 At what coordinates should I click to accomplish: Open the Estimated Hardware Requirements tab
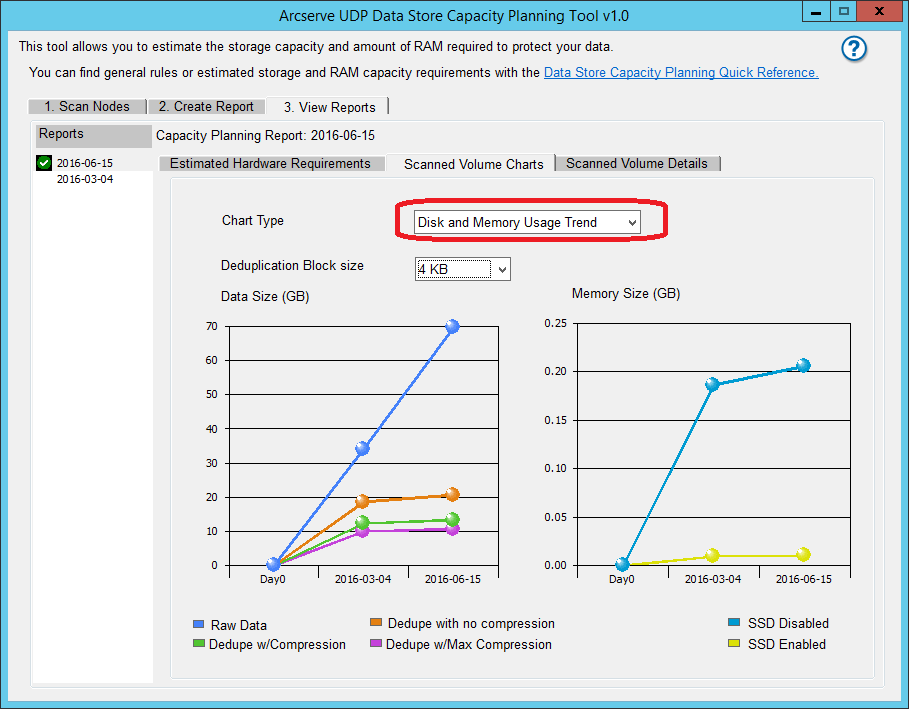(270, 163)
